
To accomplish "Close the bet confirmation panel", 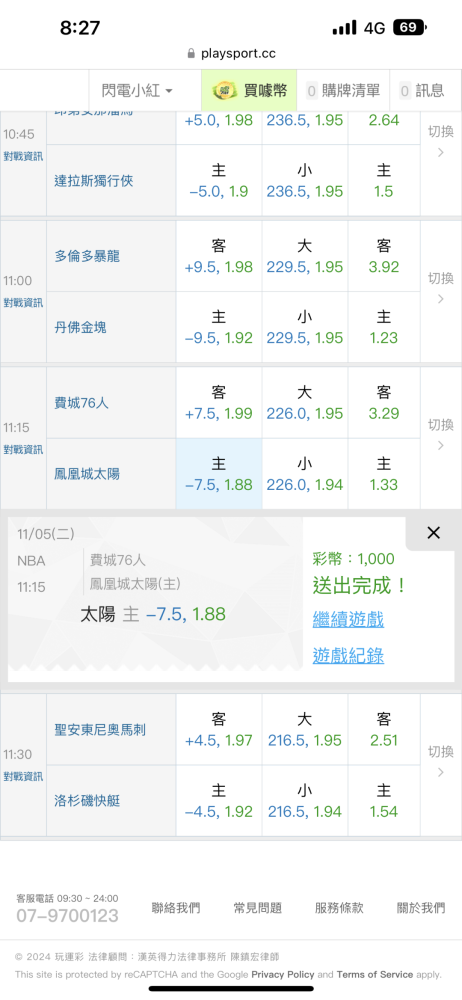I will (433, 533).
